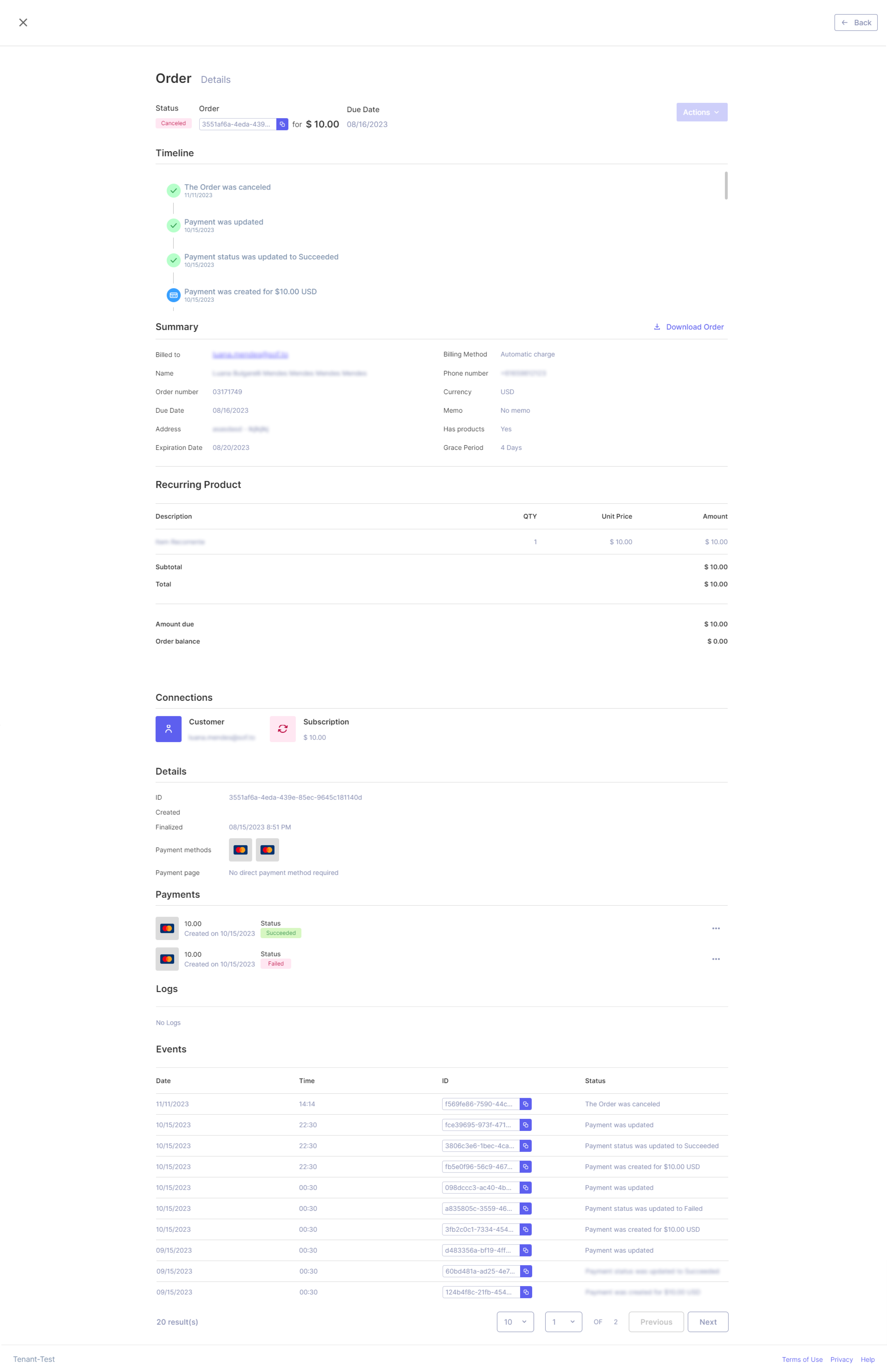887x1372 pixels.
Task: Copy event ID a835805c-3559-46...
Action: 525,1208
